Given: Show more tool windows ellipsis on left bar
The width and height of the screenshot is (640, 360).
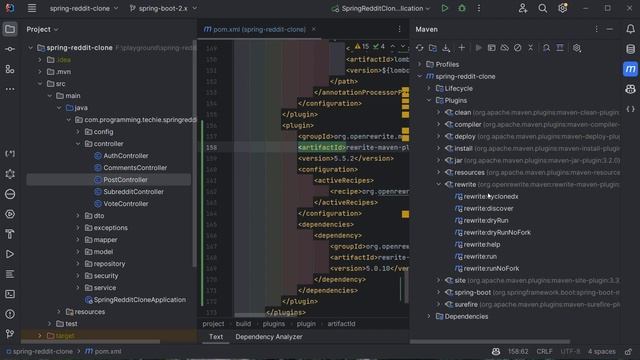Looking at the screenshot, I should [x=10, y=89].
